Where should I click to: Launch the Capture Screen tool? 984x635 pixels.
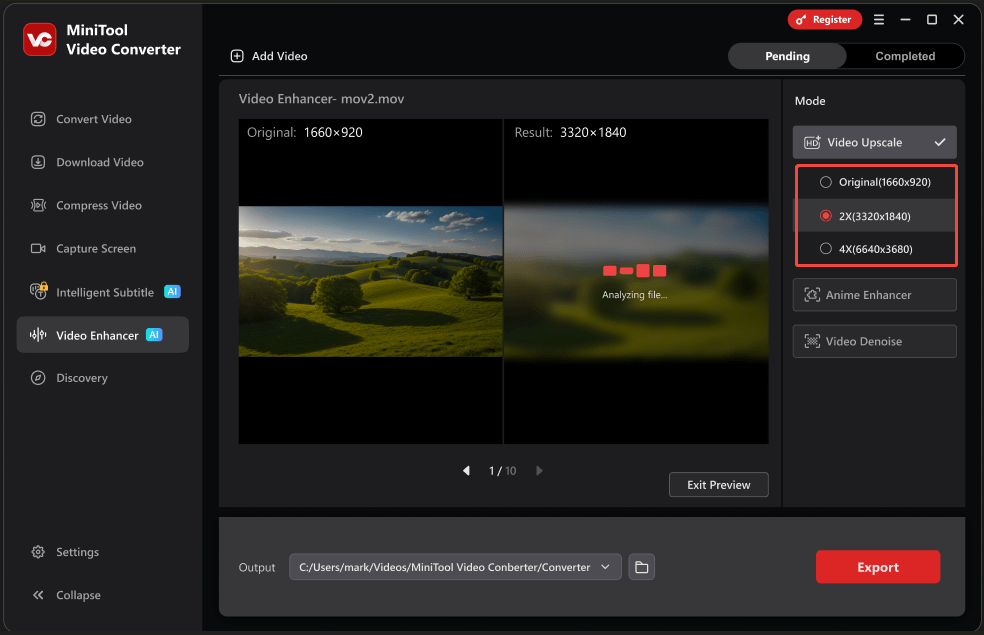(x=98, y=248)
